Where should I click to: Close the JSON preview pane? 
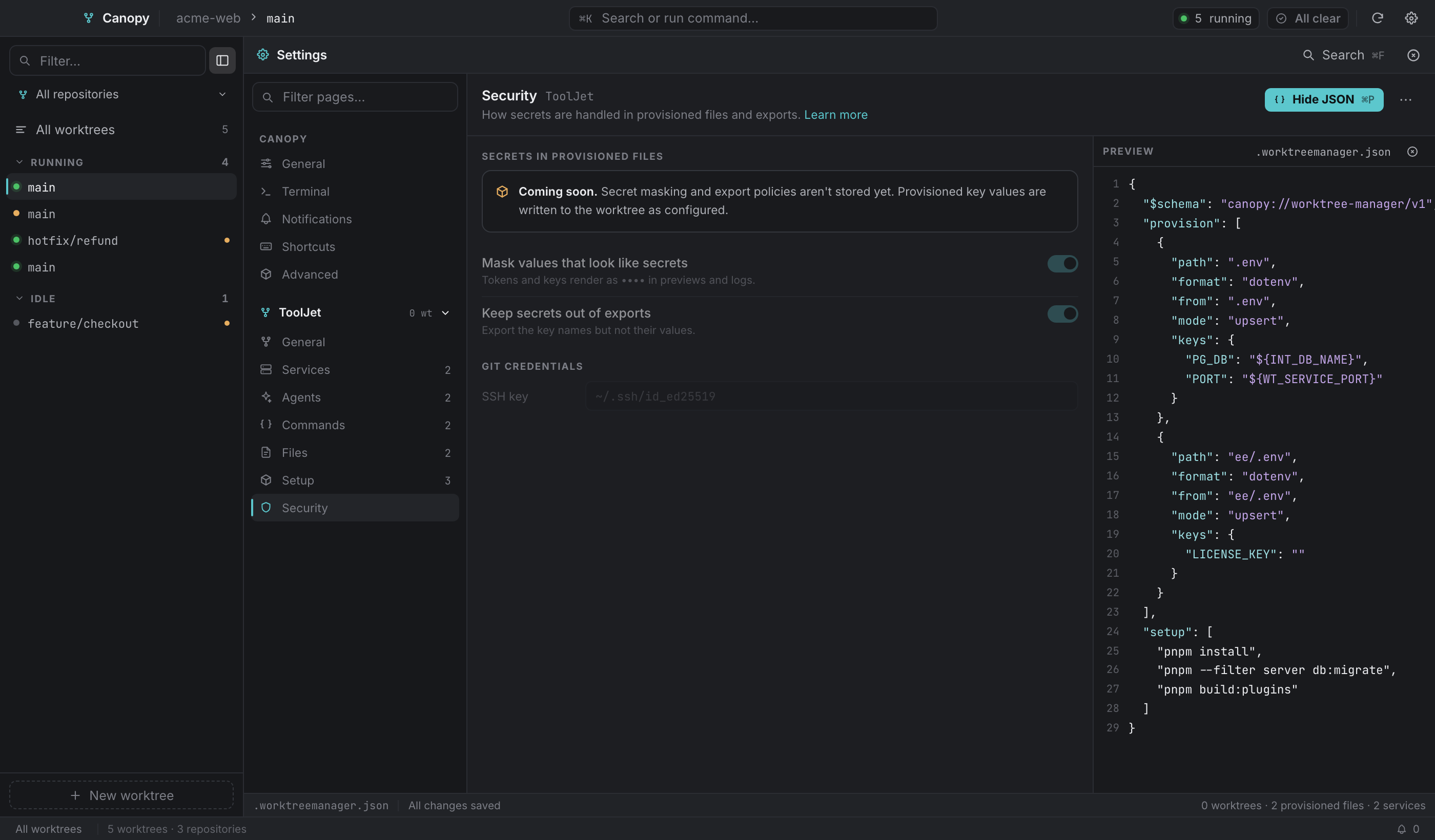coord(1412,152)
